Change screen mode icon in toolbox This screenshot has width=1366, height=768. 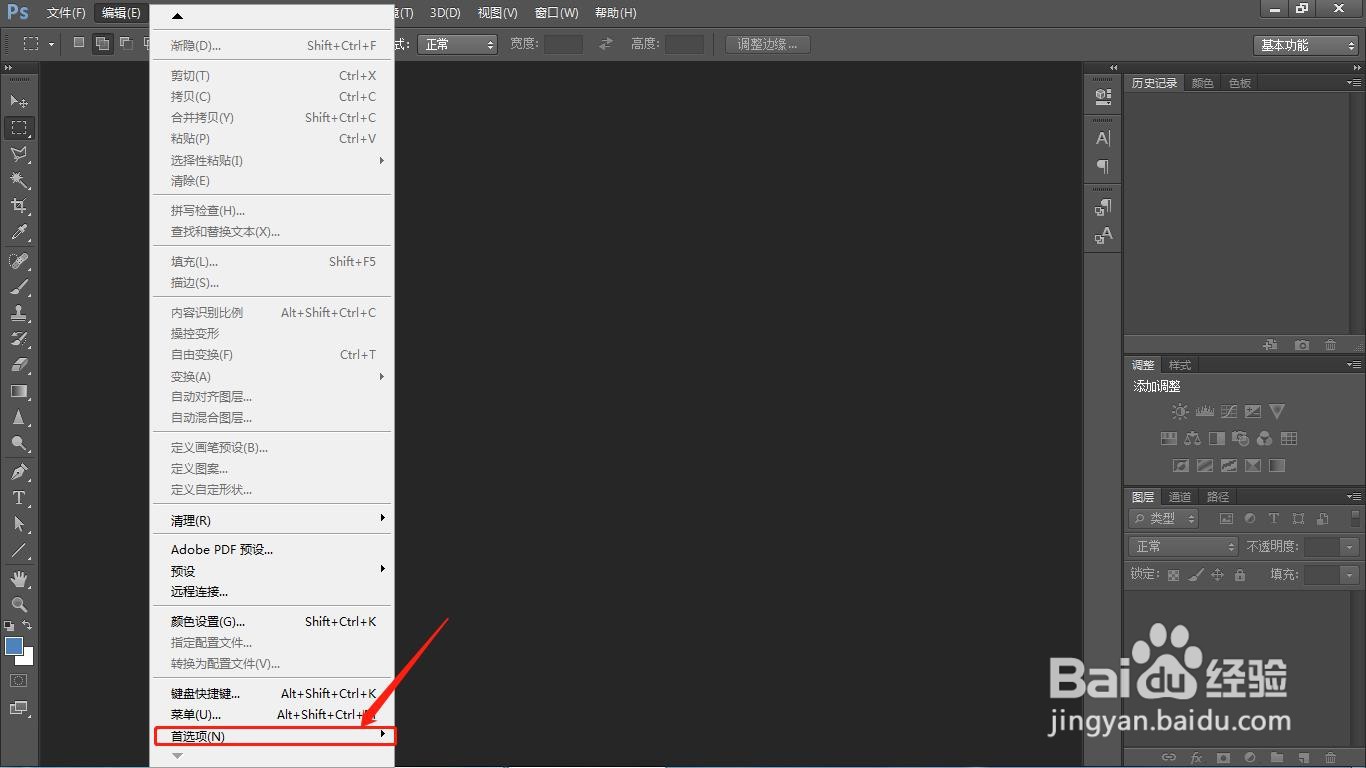(19, 708)
